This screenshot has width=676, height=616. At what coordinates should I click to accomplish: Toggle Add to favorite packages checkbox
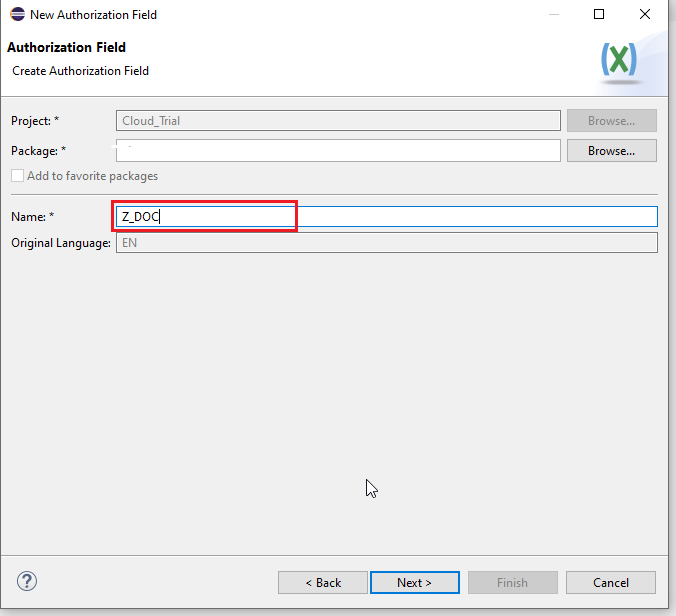[x=18, y=176]
